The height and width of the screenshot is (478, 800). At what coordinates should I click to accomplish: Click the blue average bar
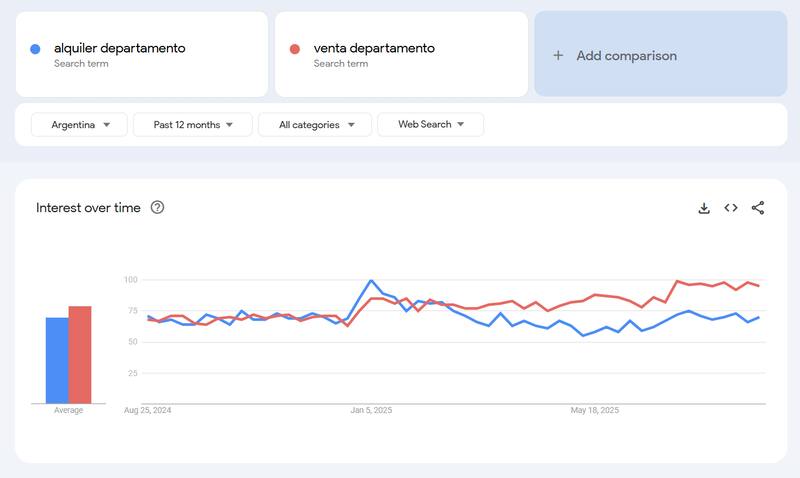(x=57, y=358)
